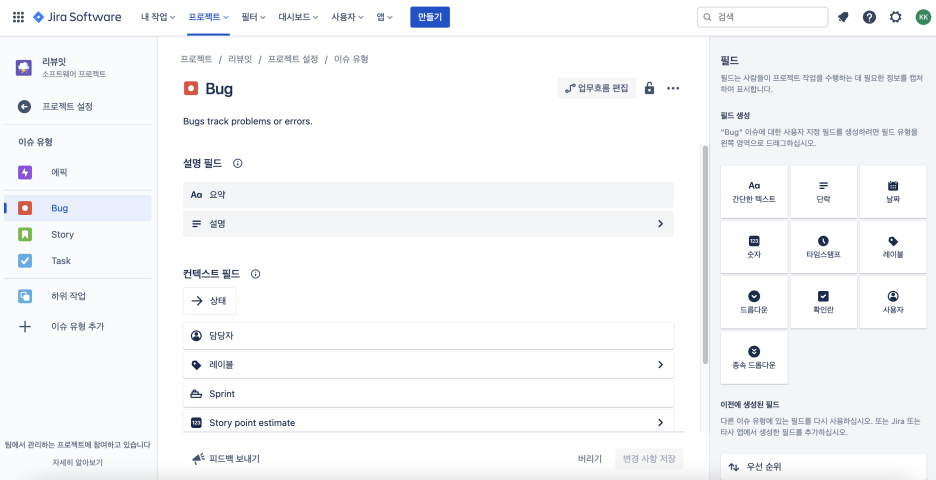Select the 날짜 date field type
Image resolution: width=936 pixels, height=480 pixels.
893,191
